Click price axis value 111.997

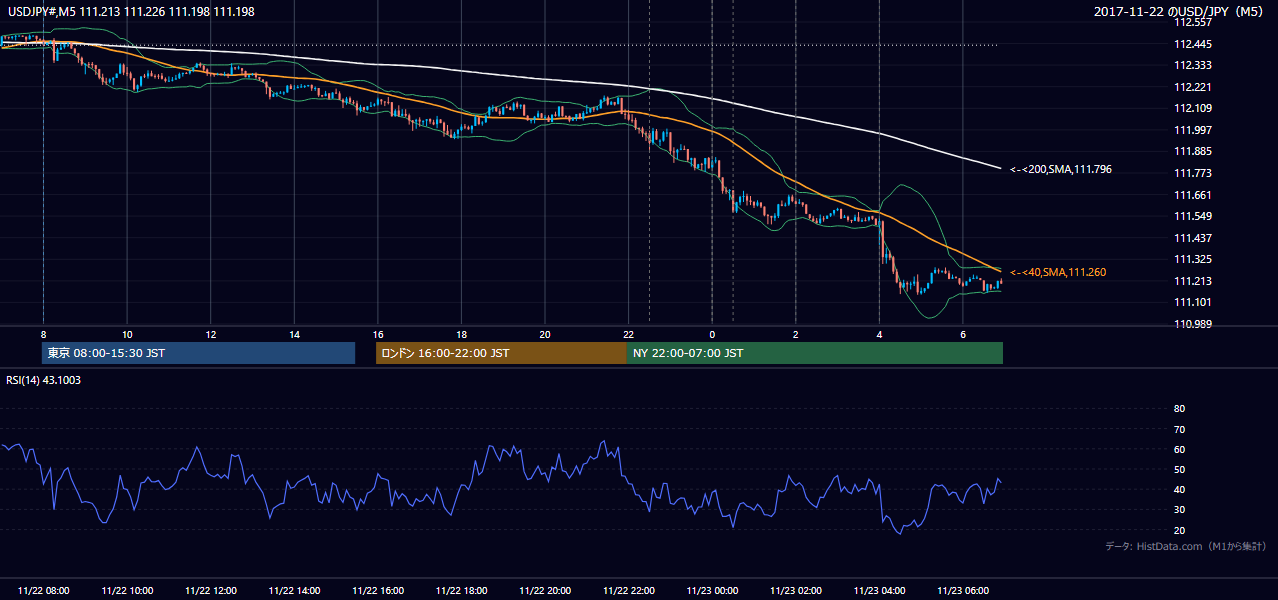pos(1192,130)
